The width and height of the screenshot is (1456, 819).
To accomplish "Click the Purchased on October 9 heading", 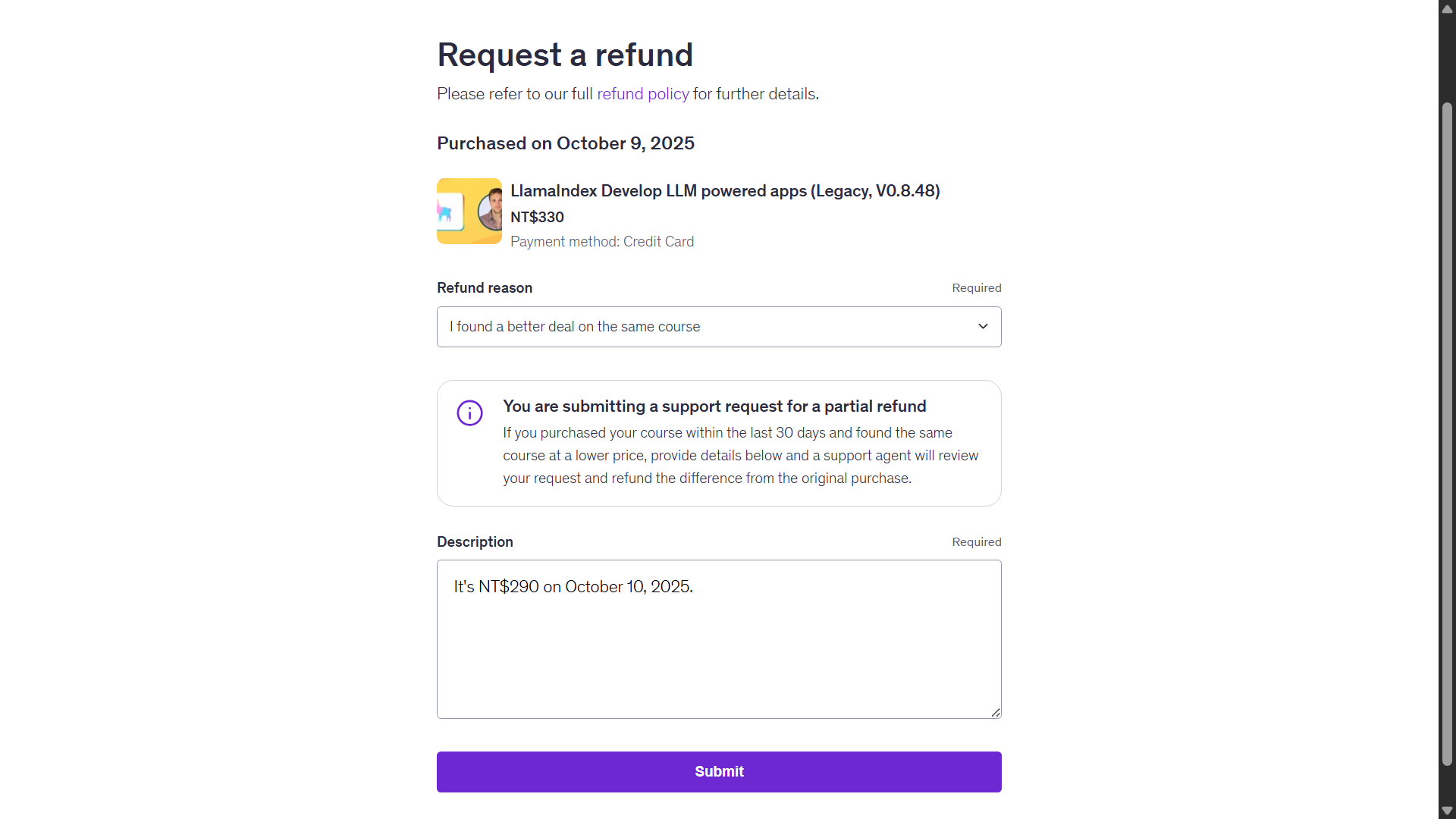I will pyautogui.click(x=565, y=143).
